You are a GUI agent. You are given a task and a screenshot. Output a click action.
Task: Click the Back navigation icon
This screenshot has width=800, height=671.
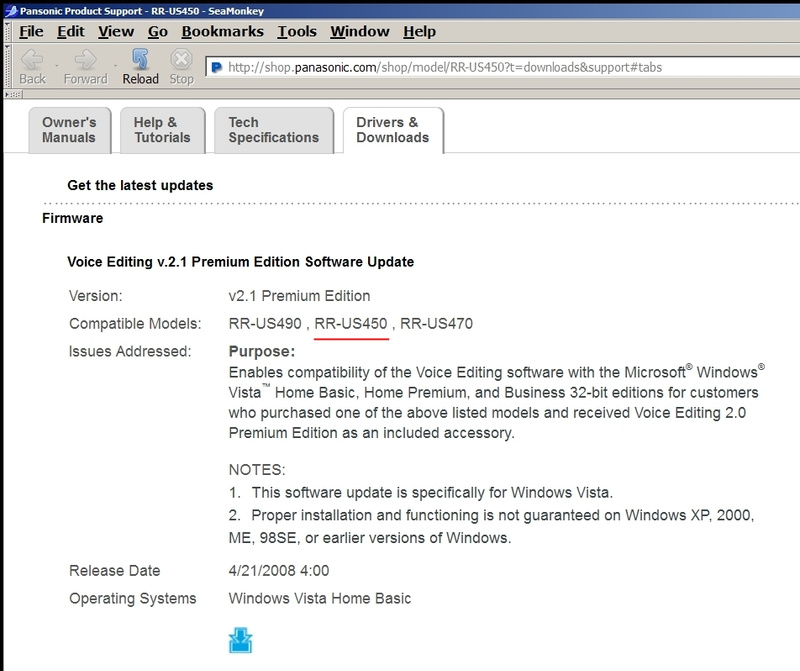32,60
